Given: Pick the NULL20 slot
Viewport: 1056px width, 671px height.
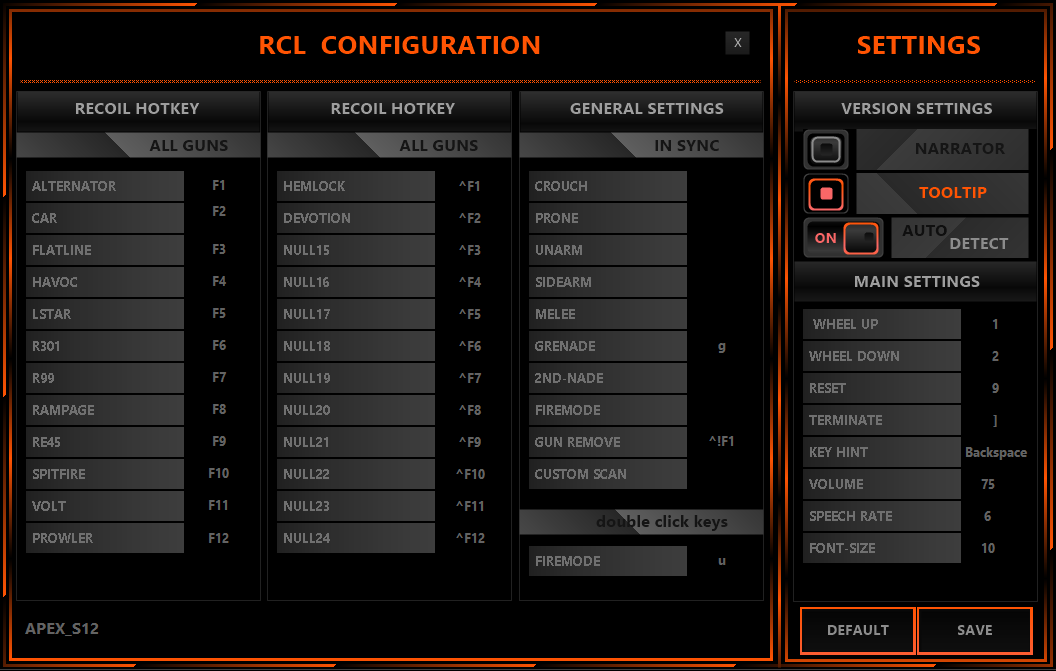Looking at the screenshot, I should [x=356, y=410].
